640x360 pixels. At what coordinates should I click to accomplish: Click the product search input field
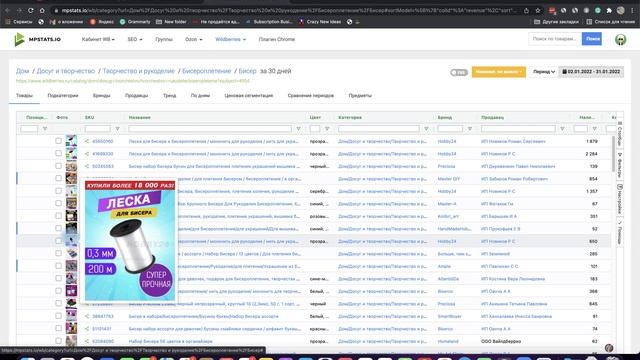(555, 39)
